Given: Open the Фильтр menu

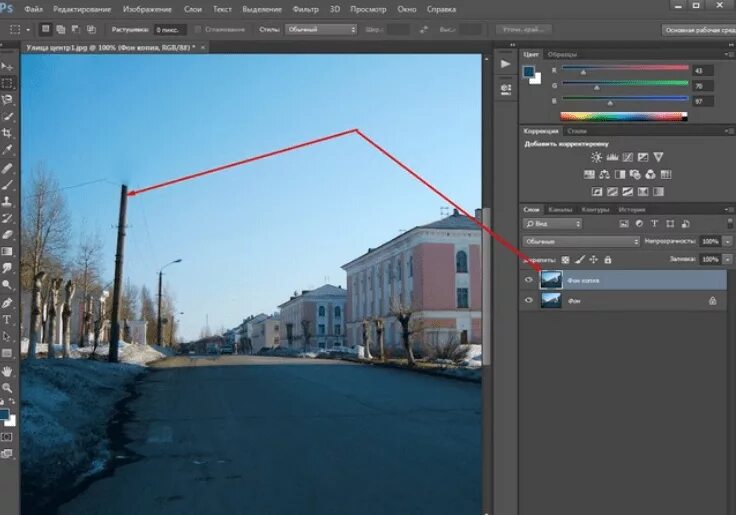Looking at the screenshot, I should (306, 9).
